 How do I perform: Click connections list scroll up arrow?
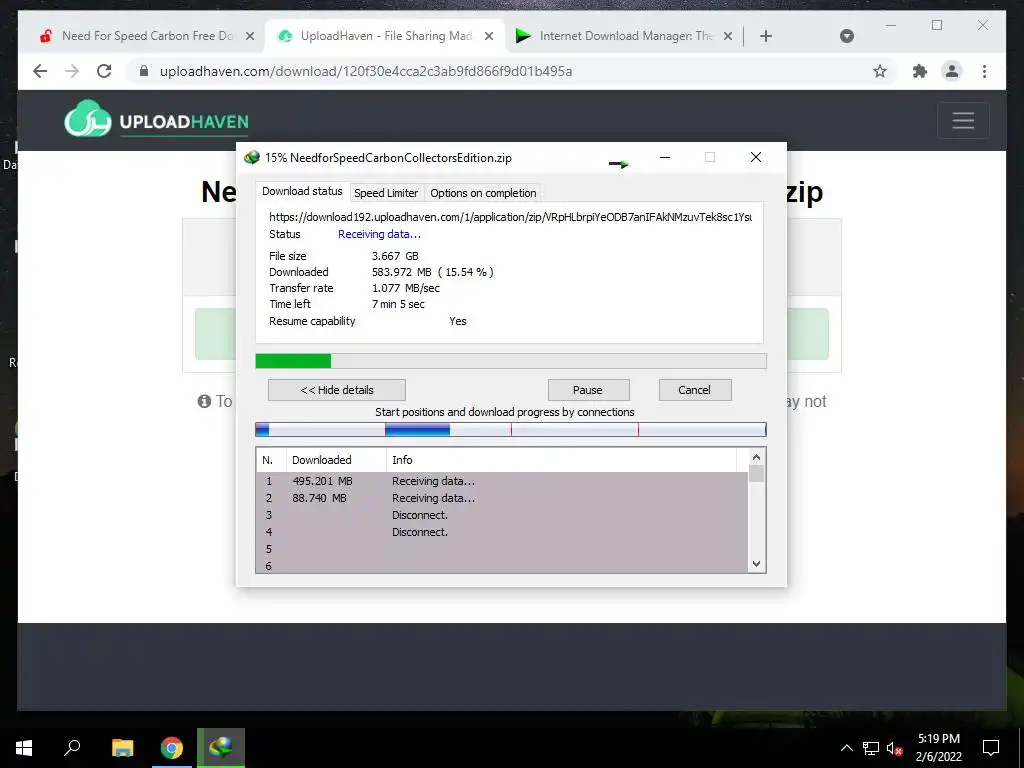point(756,457)
